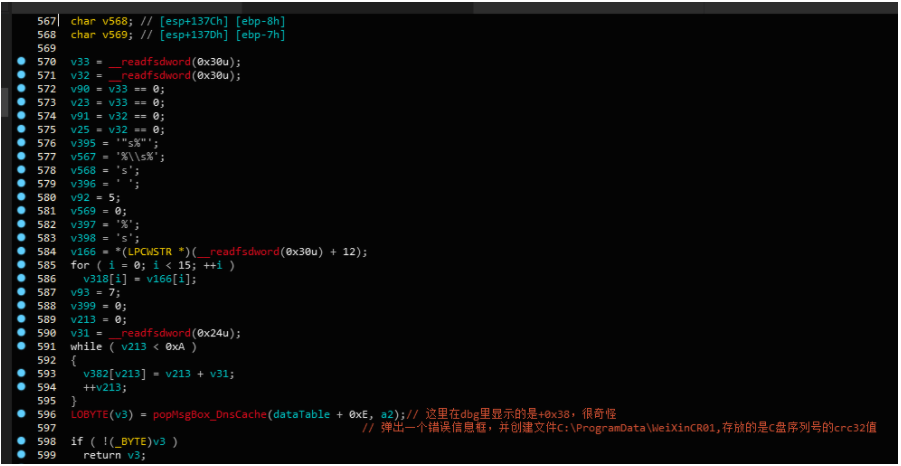Toggle breakpoint dot on line 586
The image size is (901, 466).
21,278
